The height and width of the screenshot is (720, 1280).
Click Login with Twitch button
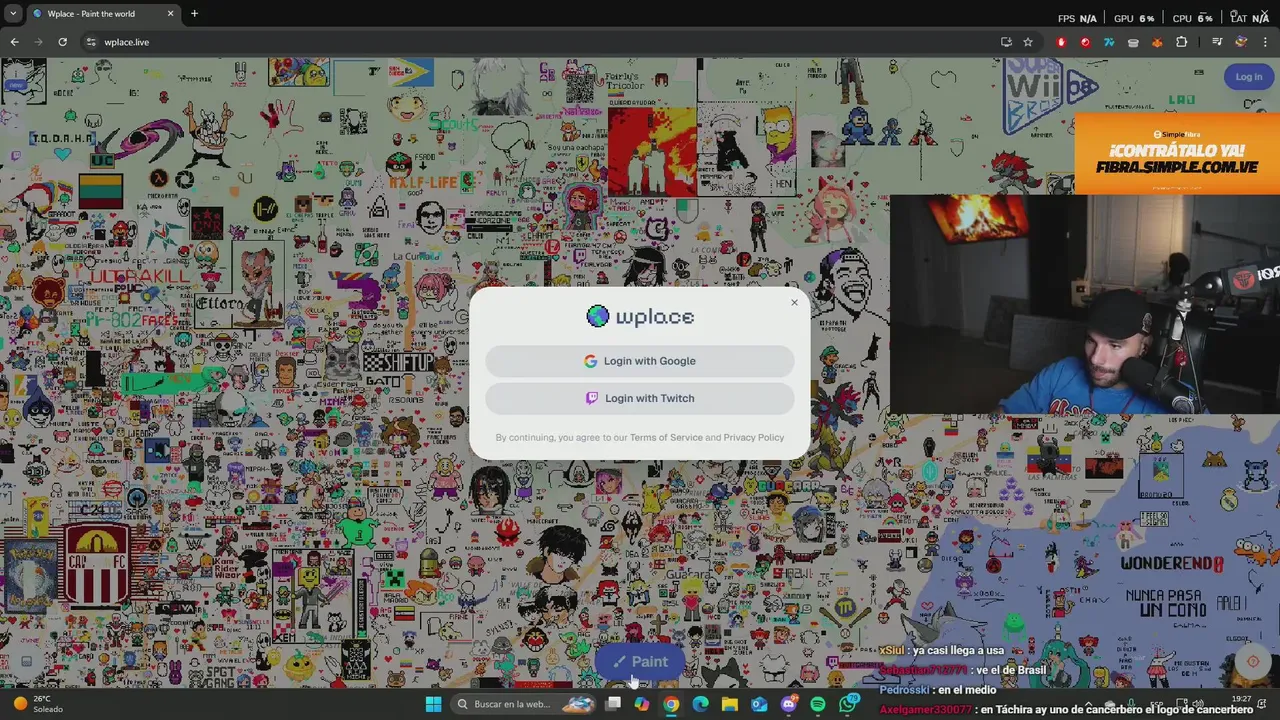pyautogui.click(x=640, y=398)
